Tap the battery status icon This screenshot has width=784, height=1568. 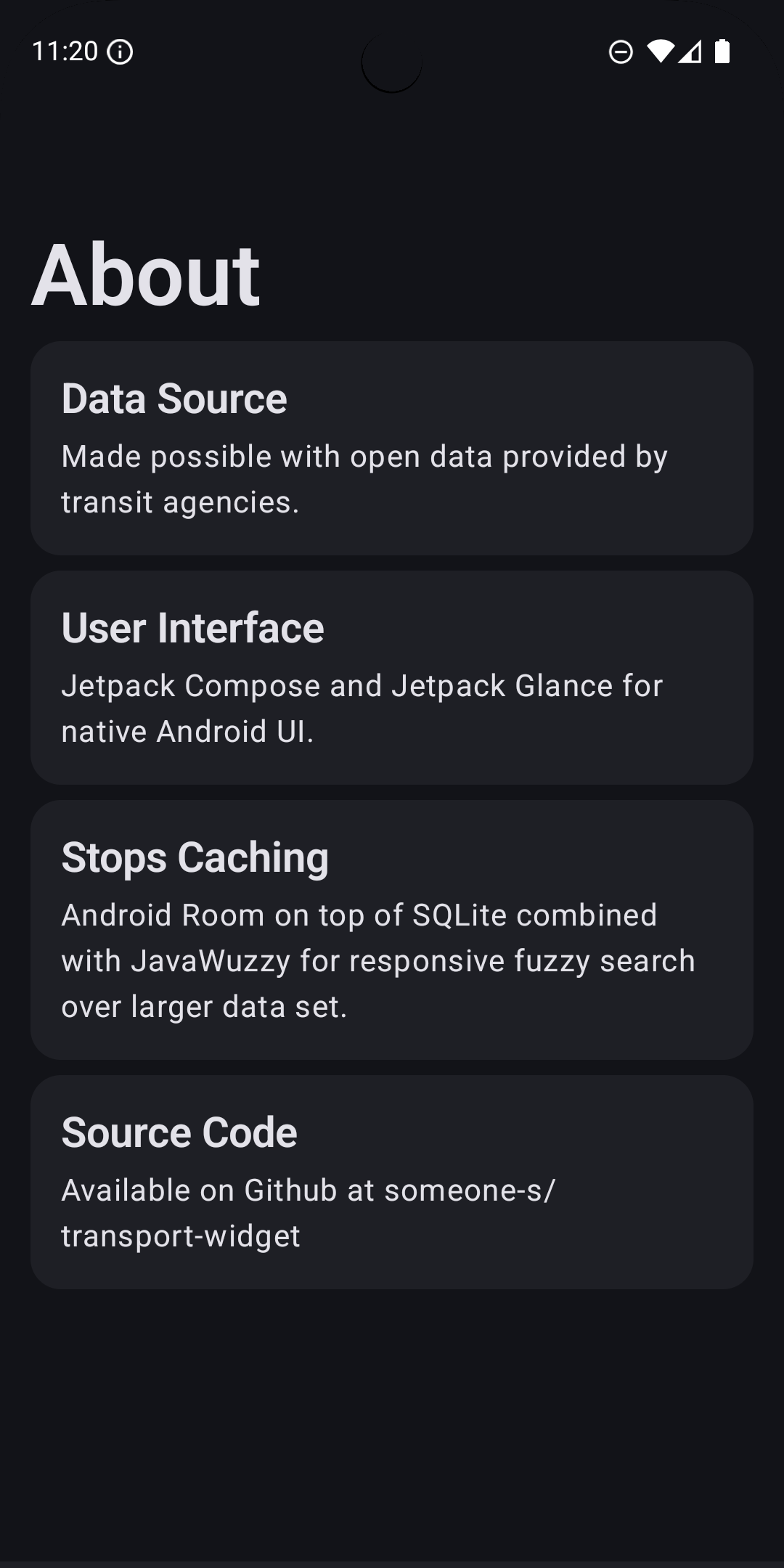coord(722,52)
